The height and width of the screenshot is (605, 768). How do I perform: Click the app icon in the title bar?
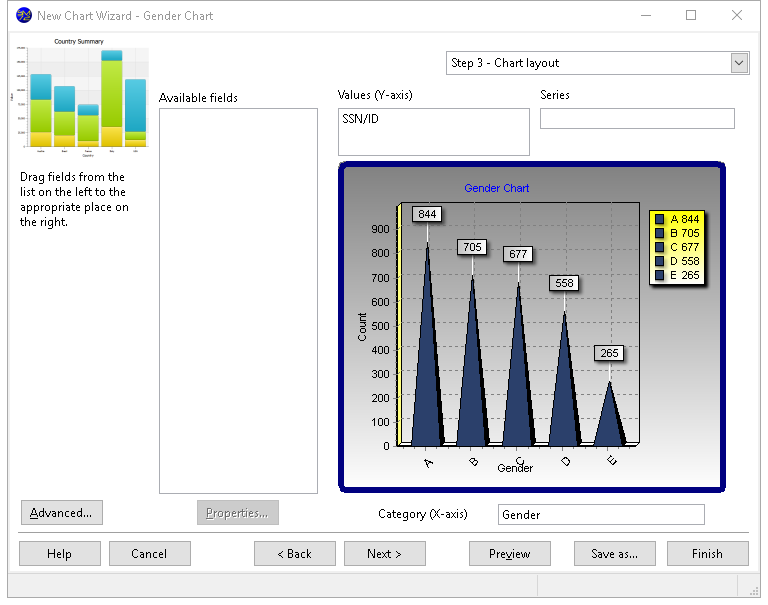(x=24, y=16)
